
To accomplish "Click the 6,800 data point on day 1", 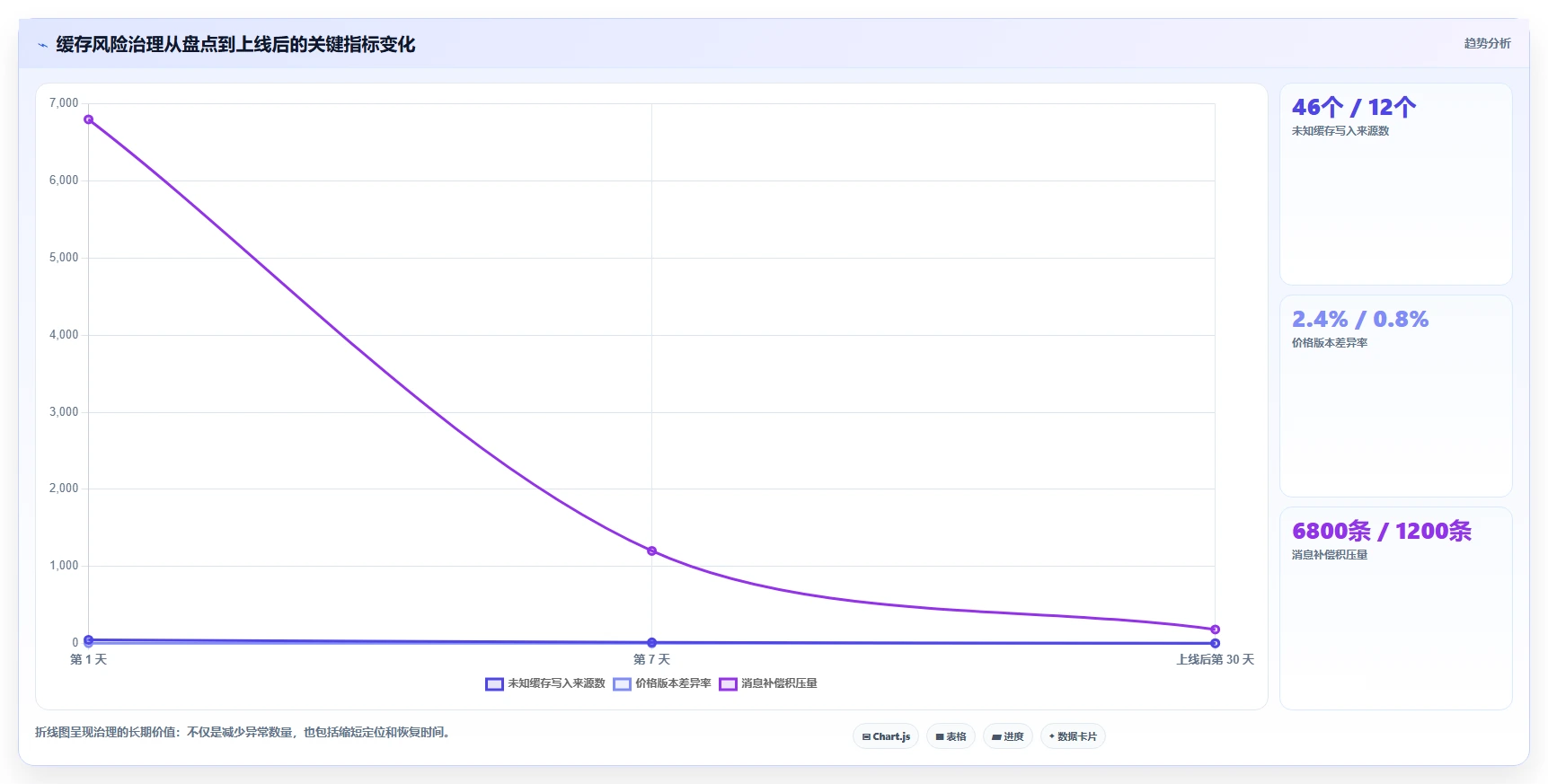I will click(x=88, y=119).
